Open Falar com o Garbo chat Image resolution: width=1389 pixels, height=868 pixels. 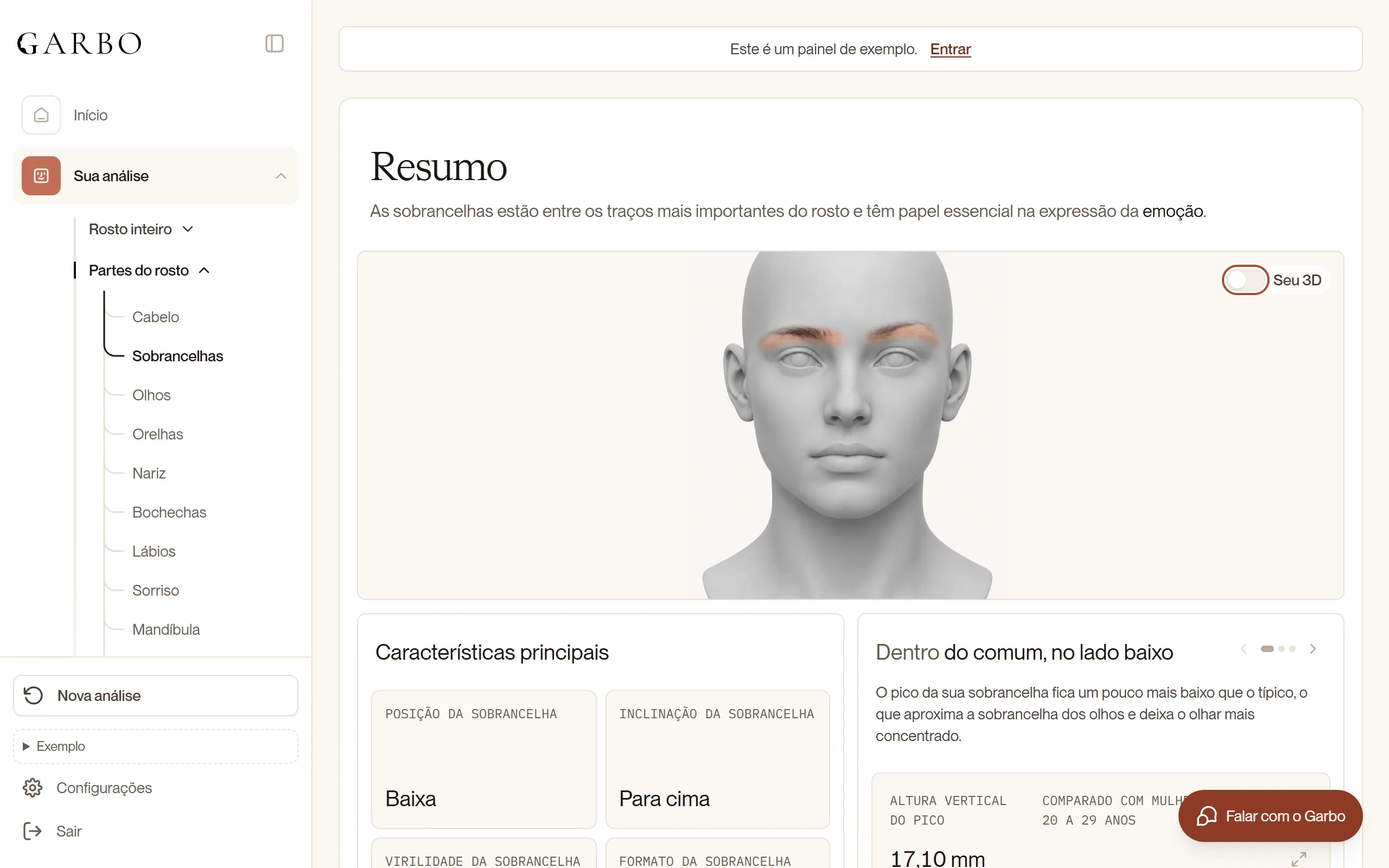1270,816
